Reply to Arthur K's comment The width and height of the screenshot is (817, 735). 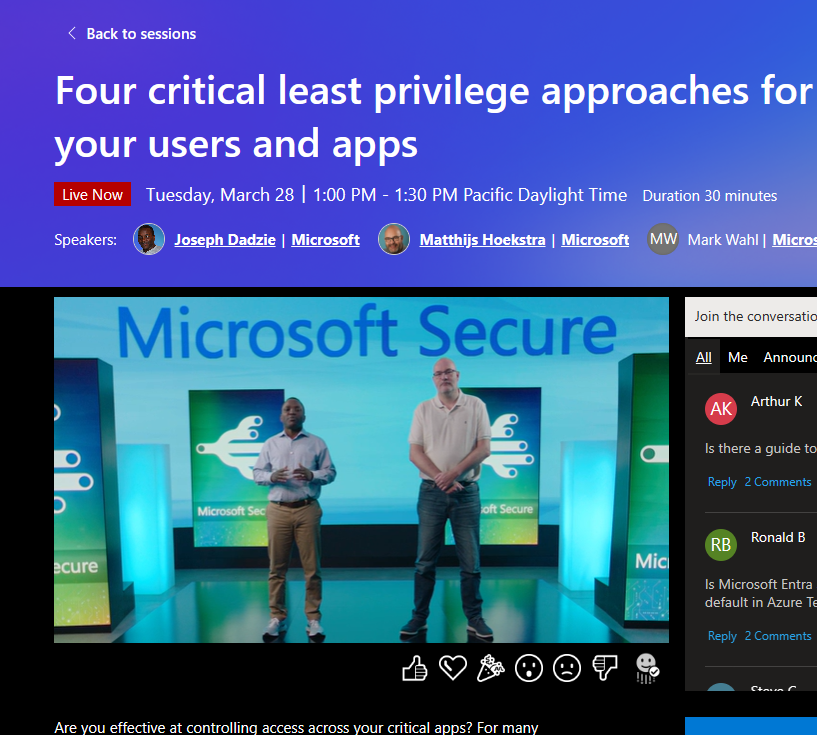(722, 482)
